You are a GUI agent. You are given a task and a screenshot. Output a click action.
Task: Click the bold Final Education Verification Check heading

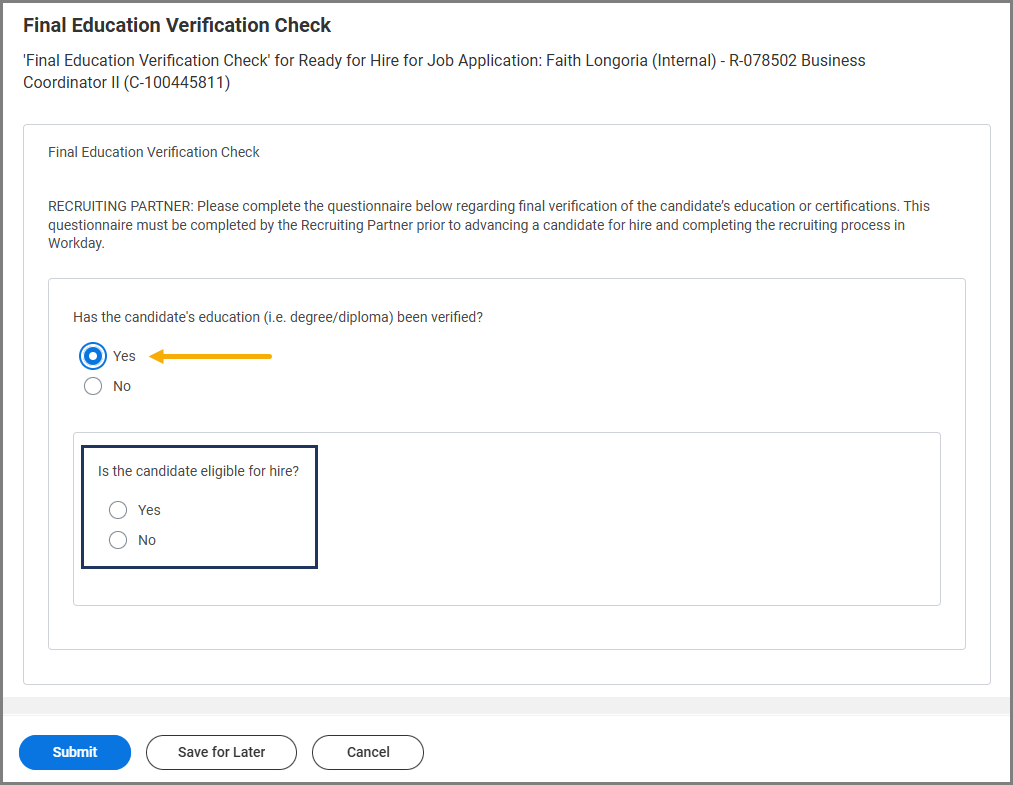click(177, 25)
